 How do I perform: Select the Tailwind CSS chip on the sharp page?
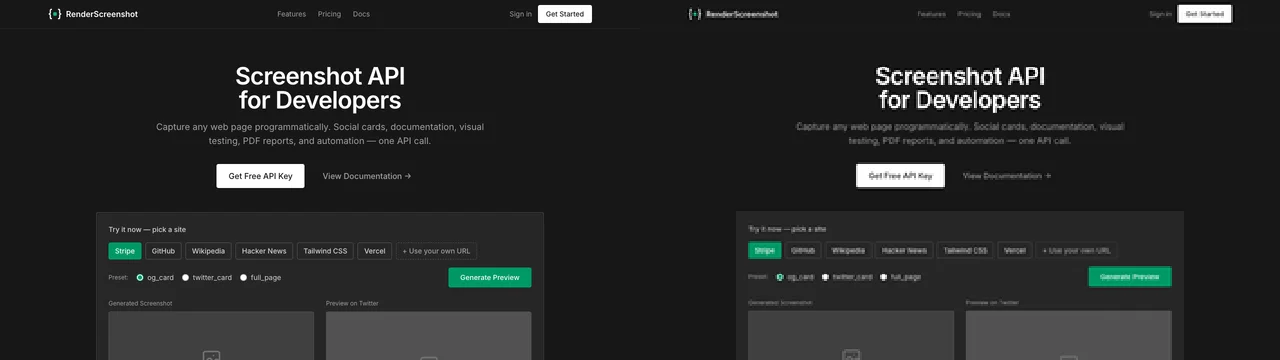(325, 251)
